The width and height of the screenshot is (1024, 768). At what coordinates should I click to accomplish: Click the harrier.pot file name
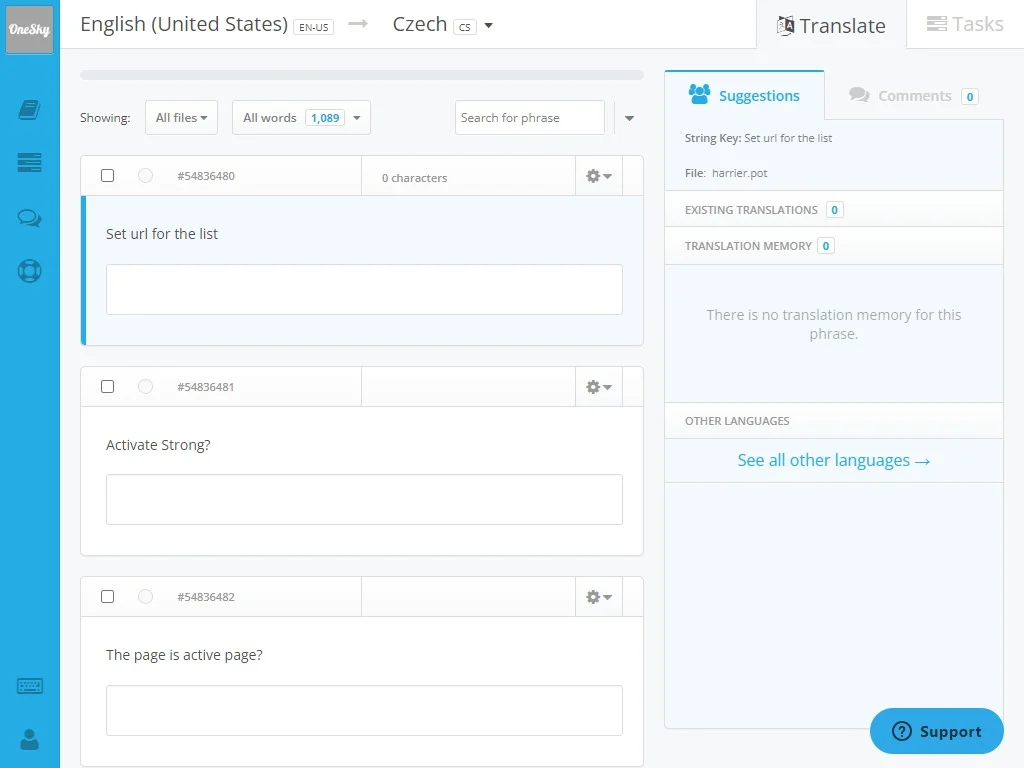[x=739, y=173]
